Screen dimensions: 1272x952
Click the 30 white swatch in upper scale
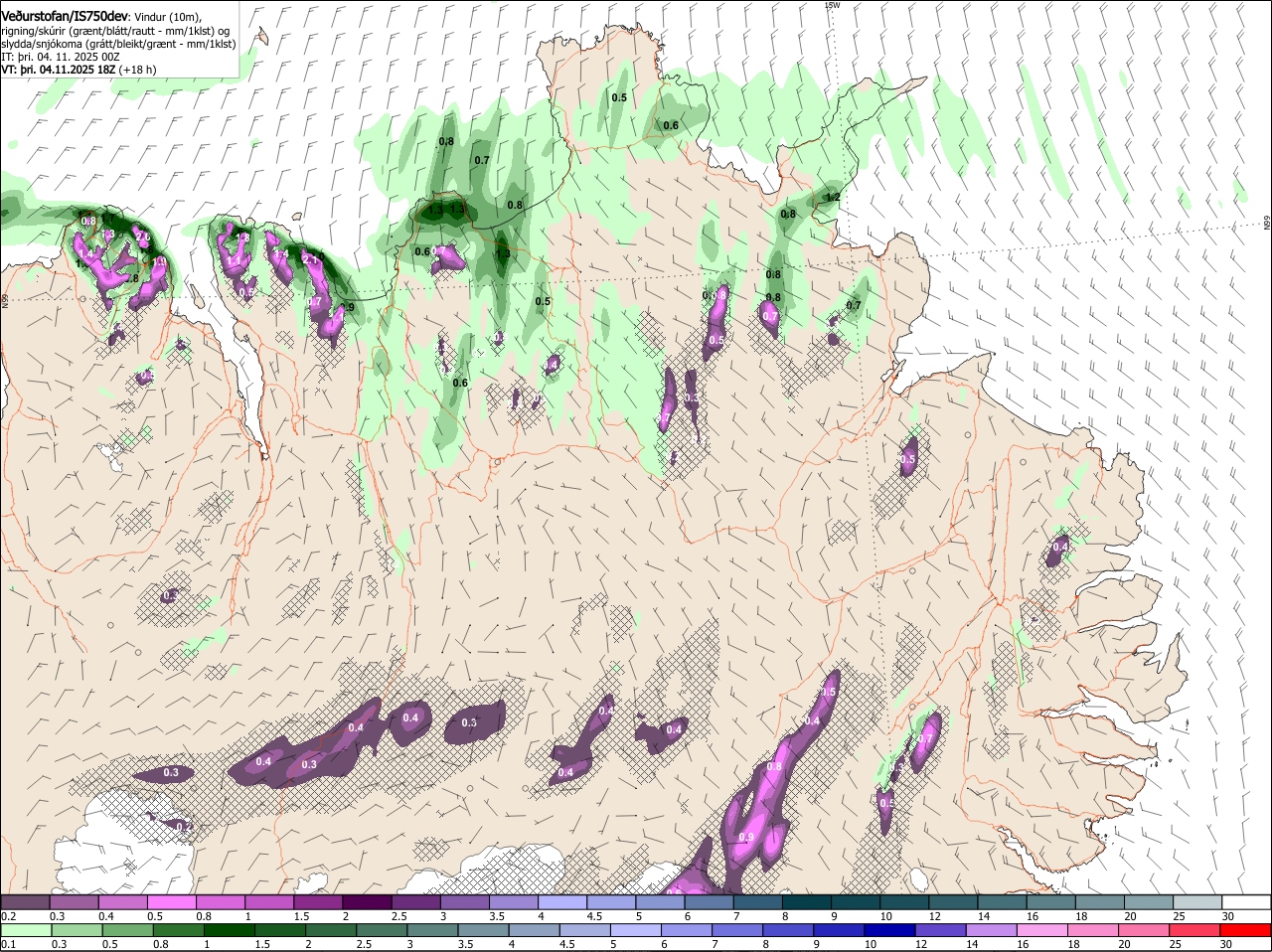(x=1247, y=901)
